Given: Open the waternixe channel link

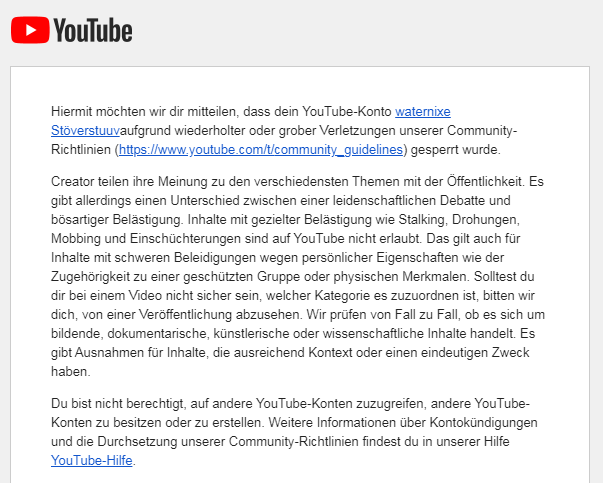Looking at the screenshot, I should coord(423,112).
